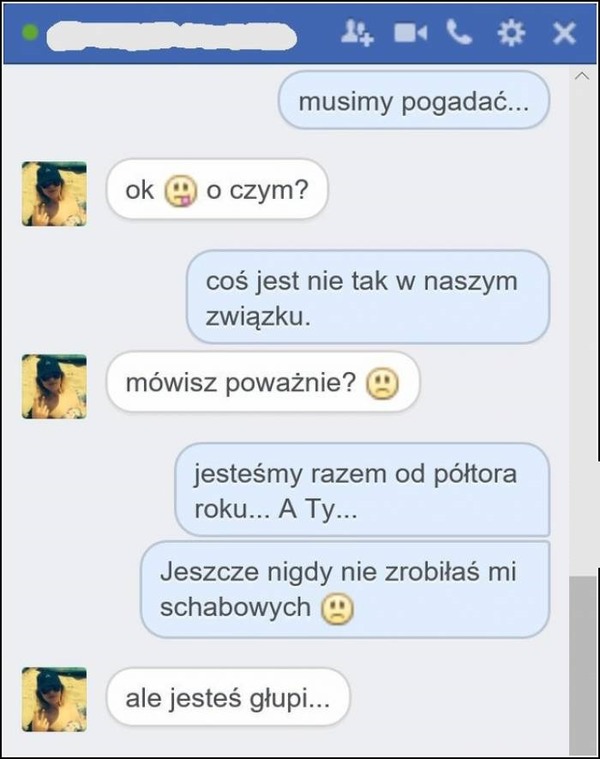Click sad emoji after 'schabowych'
This screenshot has width=600, height=759.
pyautogui.click(x=337, y=608)
